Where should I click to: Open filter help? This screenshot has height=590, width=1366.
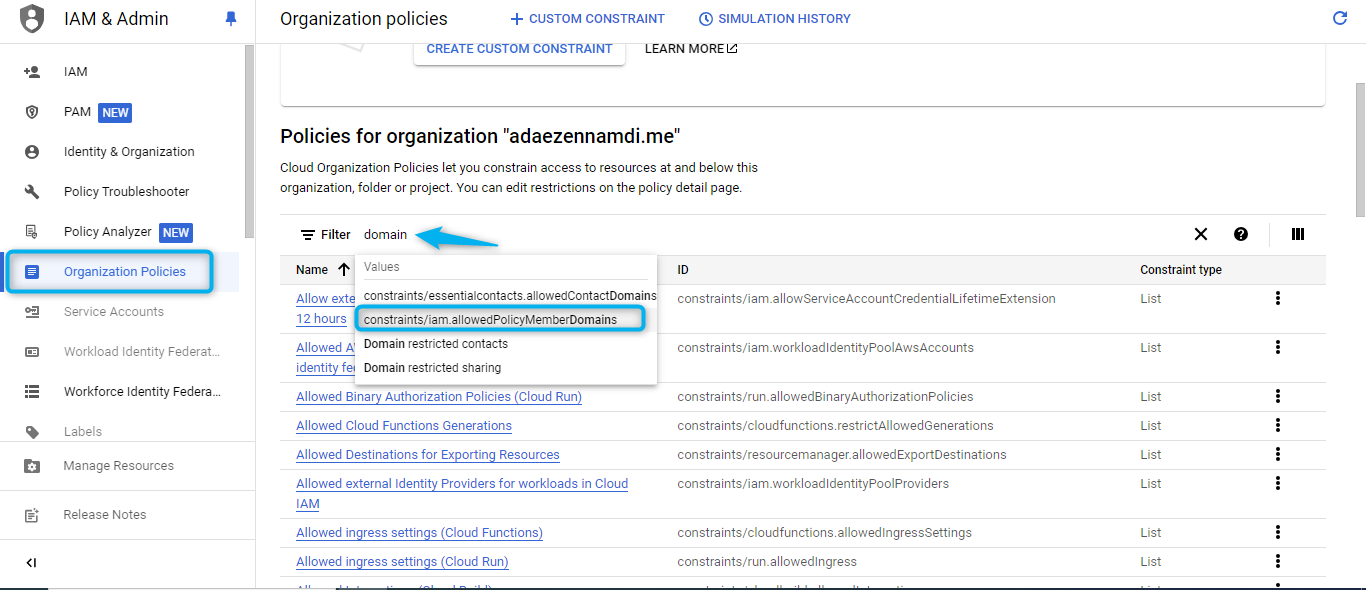tap(1241, 234)
